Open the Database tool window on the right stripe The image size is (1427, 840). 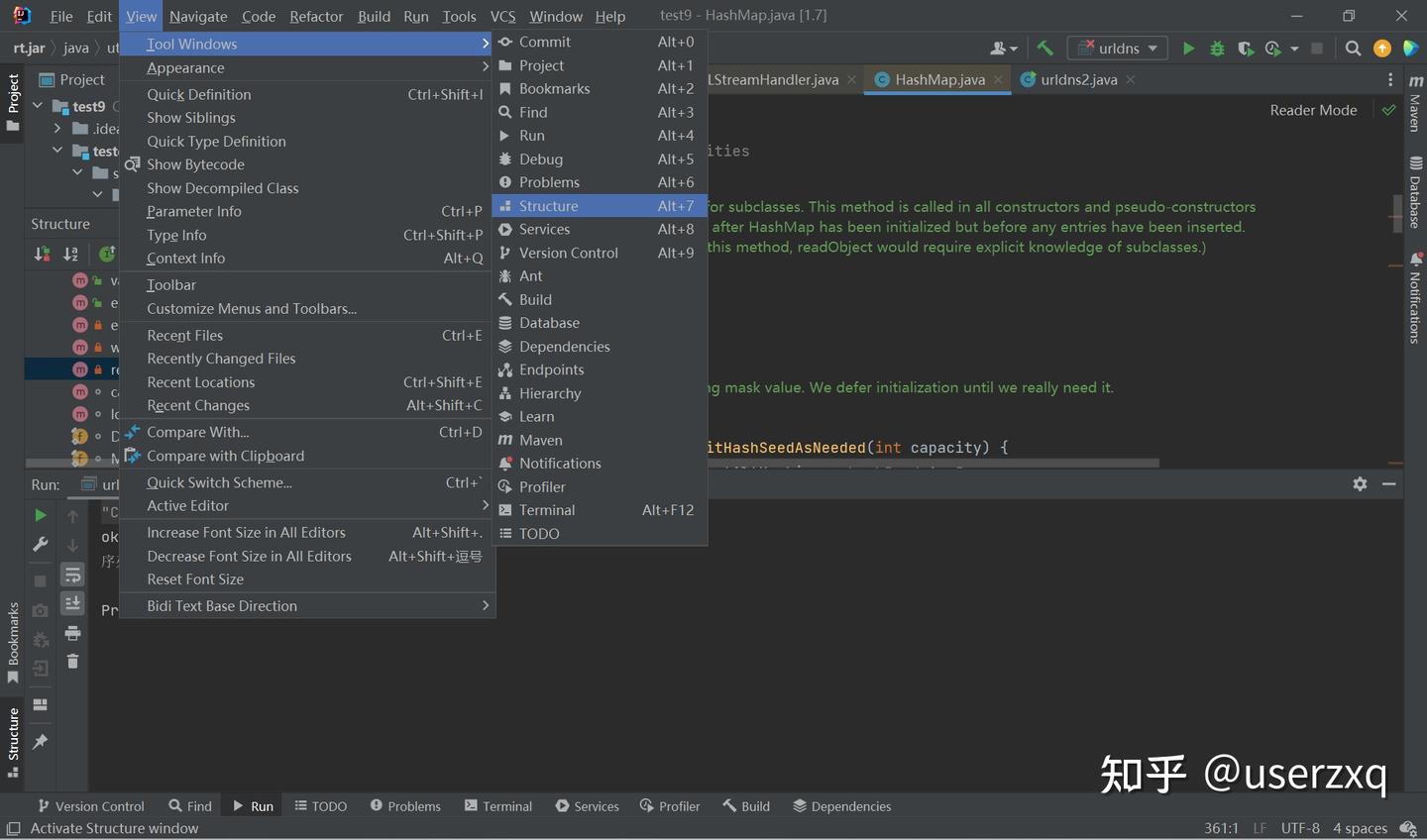pos(1415,193)
